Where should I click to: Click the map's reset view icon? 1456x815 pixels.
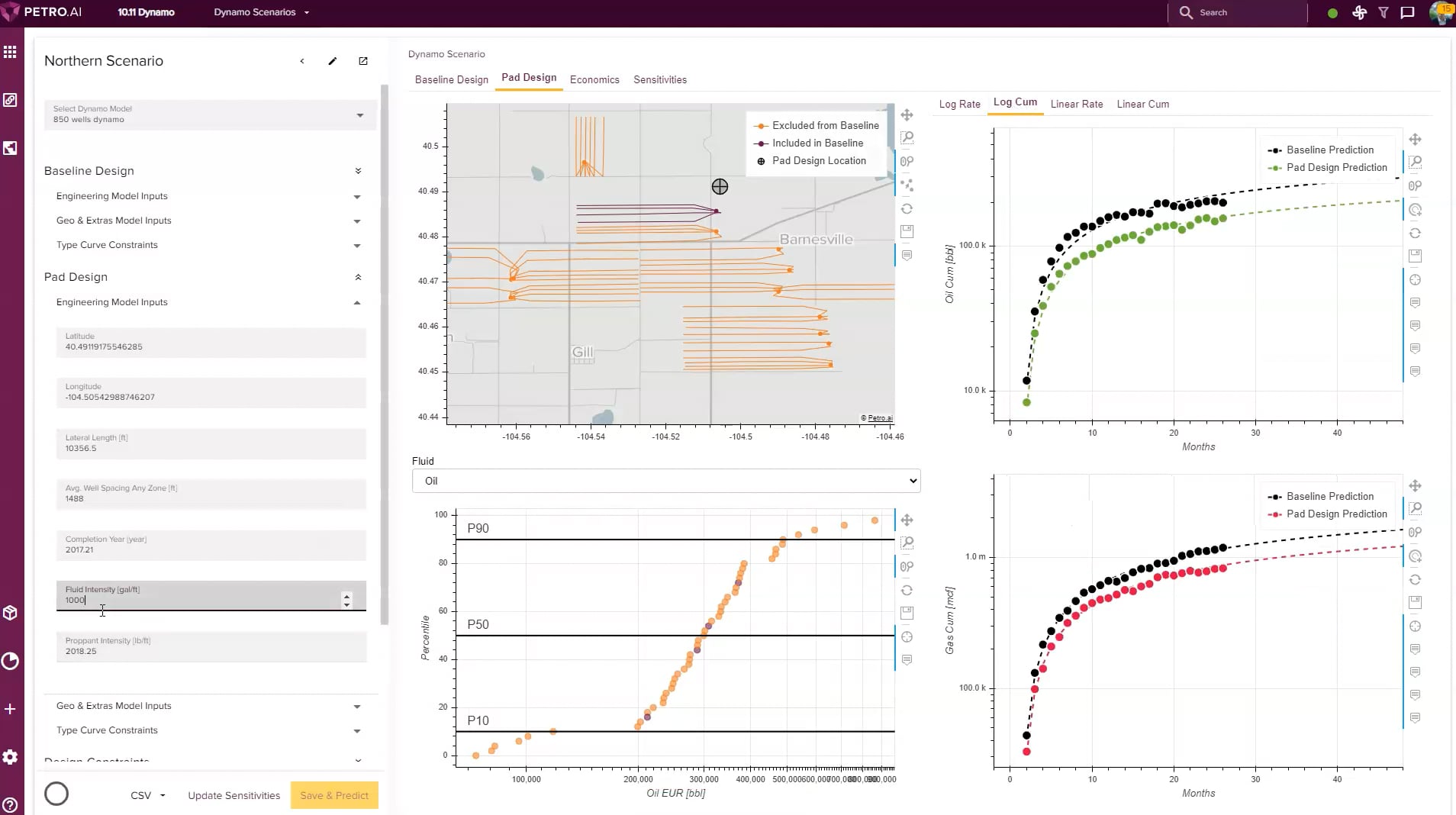tap(907, 208)
